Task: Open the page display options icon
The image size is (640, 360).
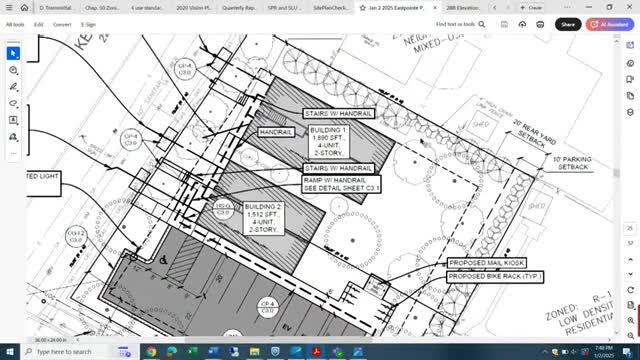Action: click(x=630, y=305)
